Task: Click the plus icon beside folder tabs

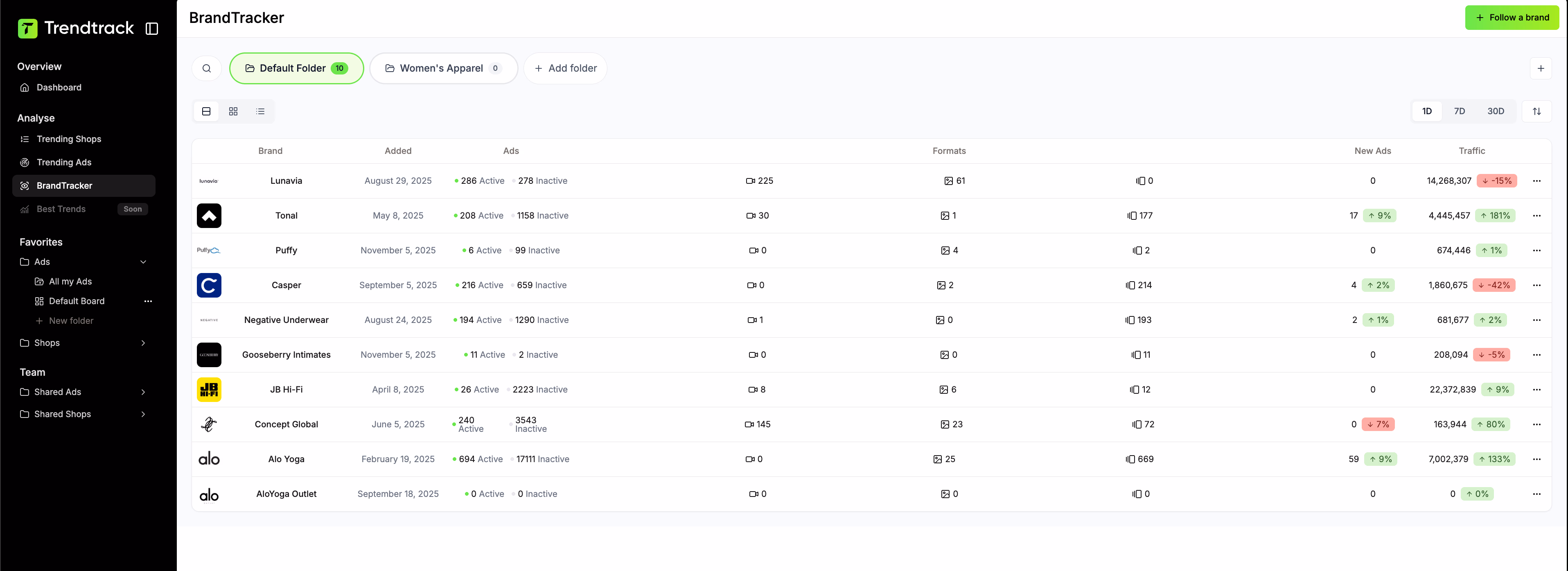Action: (x=1541, y=68)
